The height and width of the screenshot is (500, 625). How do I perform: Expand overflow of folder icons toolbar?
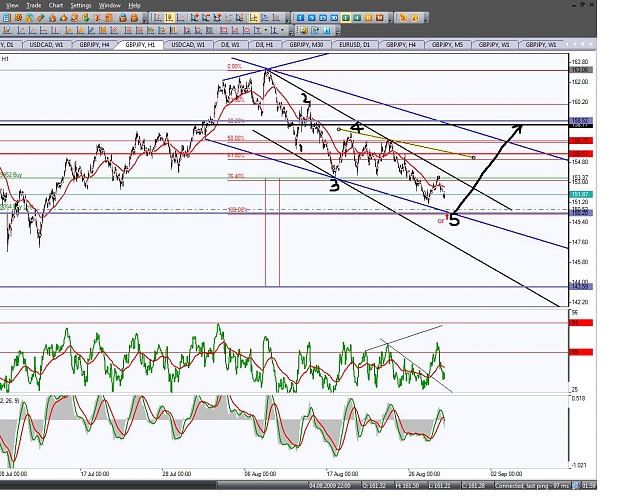pos(426,19)
